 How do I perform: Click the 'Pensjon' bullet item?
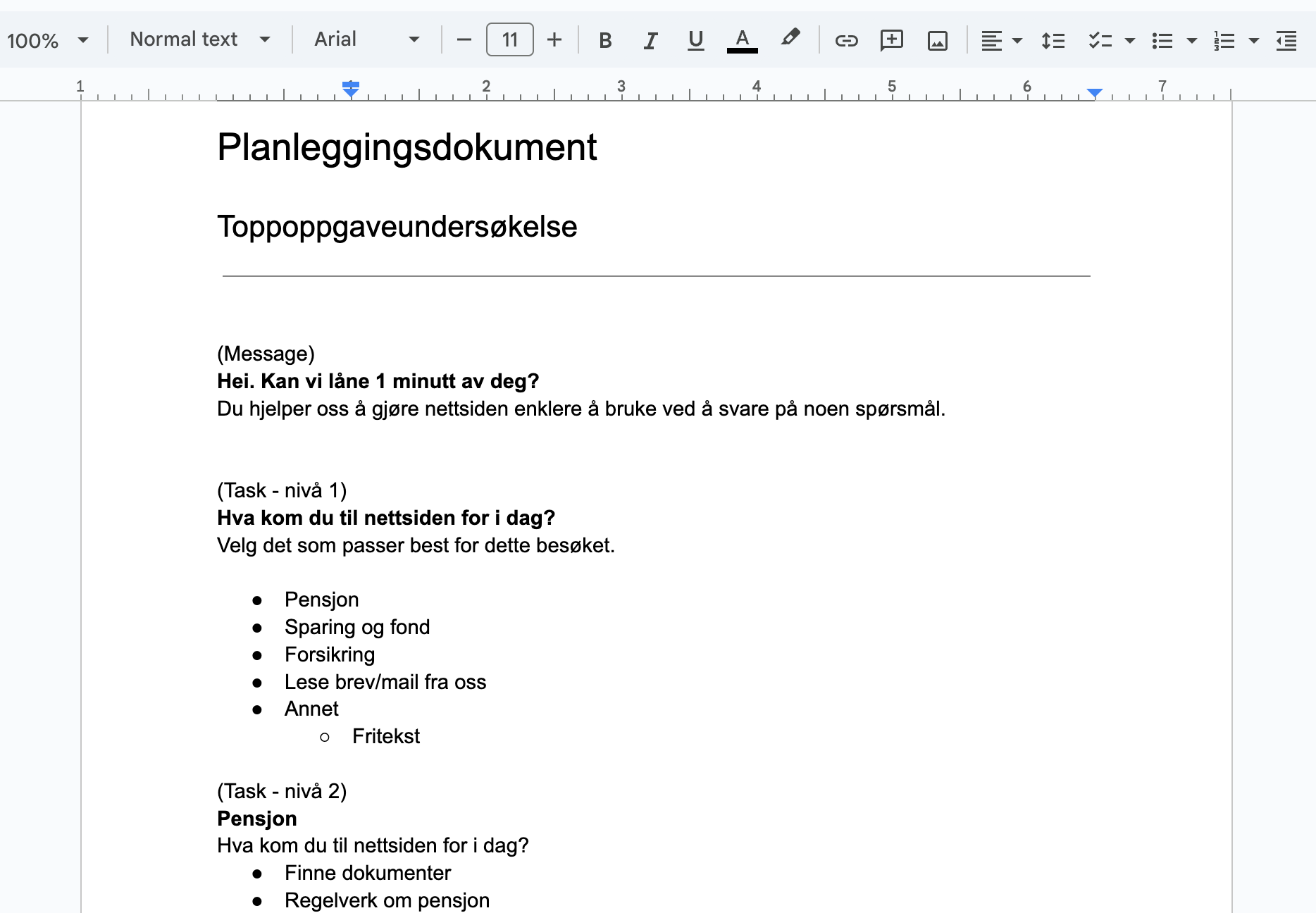pos(321,600)
